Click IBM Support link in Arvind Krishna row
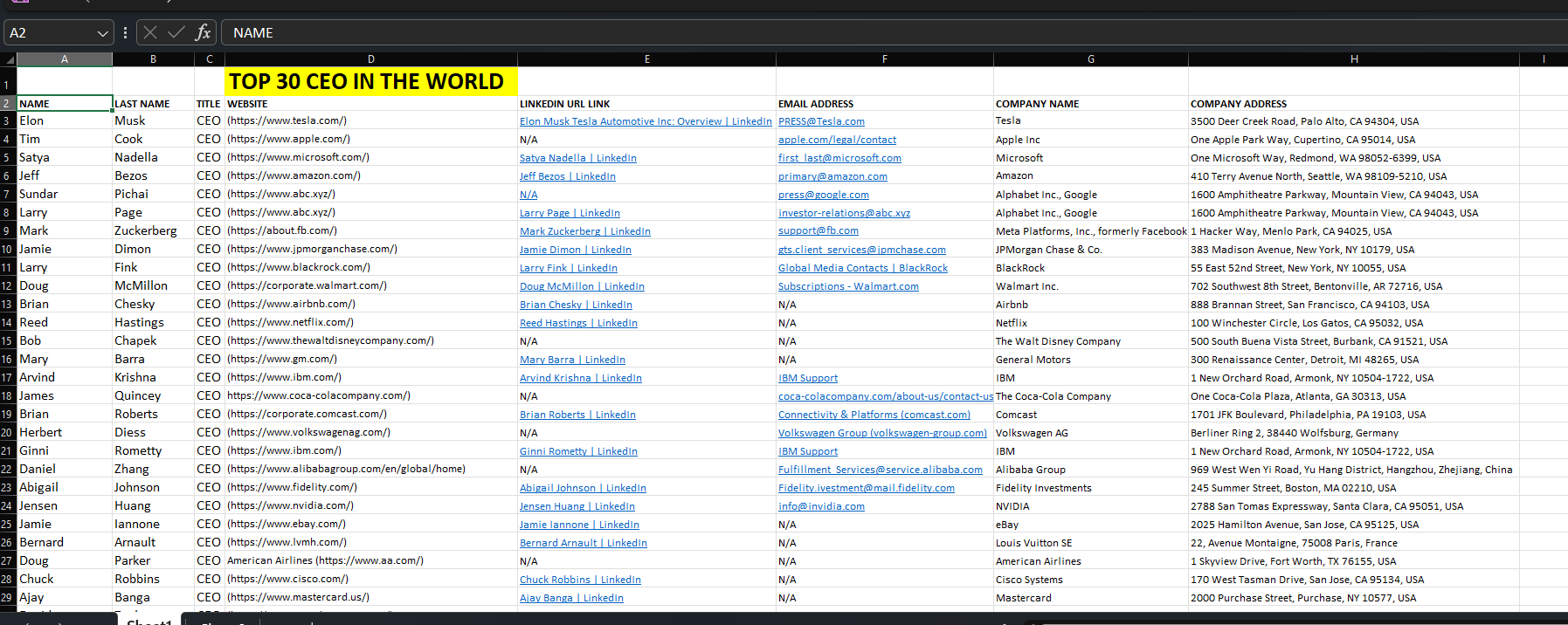The image size is (1568, 625). [808, 378]
